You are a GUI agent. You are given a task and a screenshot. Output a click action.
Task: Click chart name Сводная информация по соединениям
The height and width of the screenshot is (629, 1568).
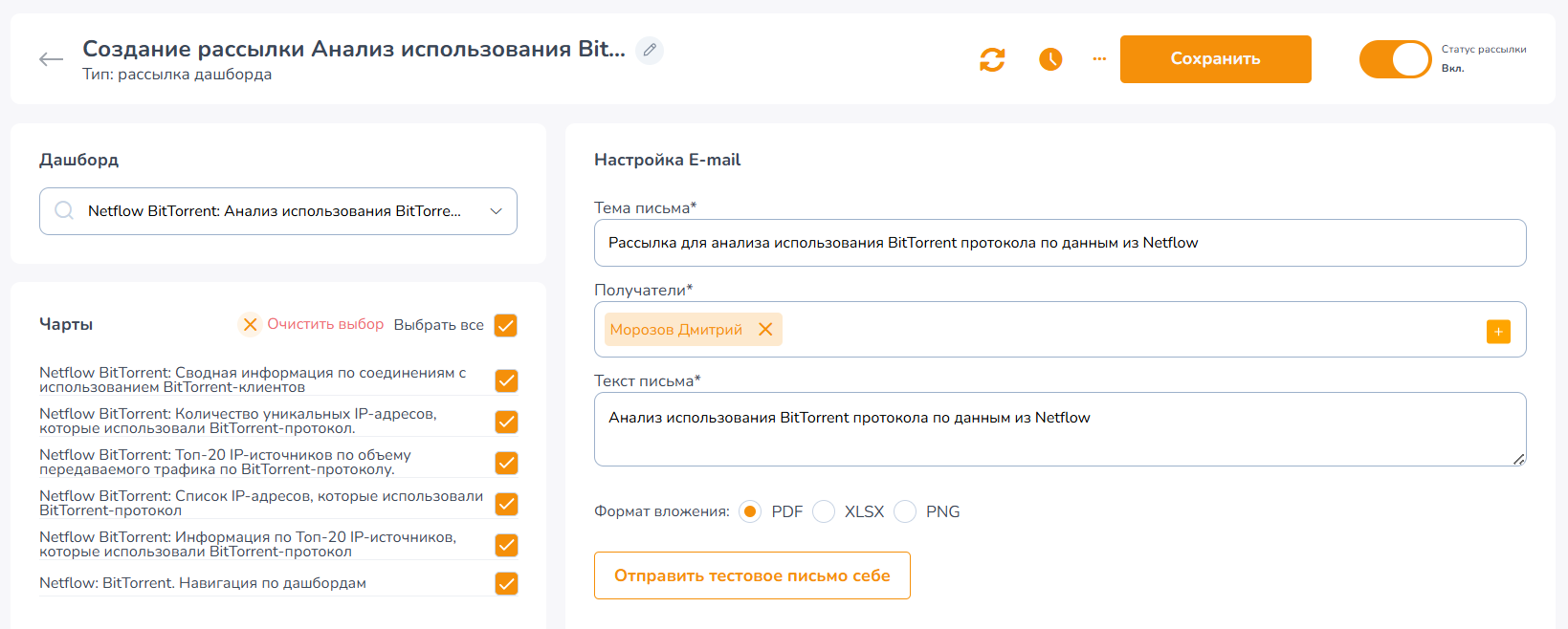coord(253,380)
